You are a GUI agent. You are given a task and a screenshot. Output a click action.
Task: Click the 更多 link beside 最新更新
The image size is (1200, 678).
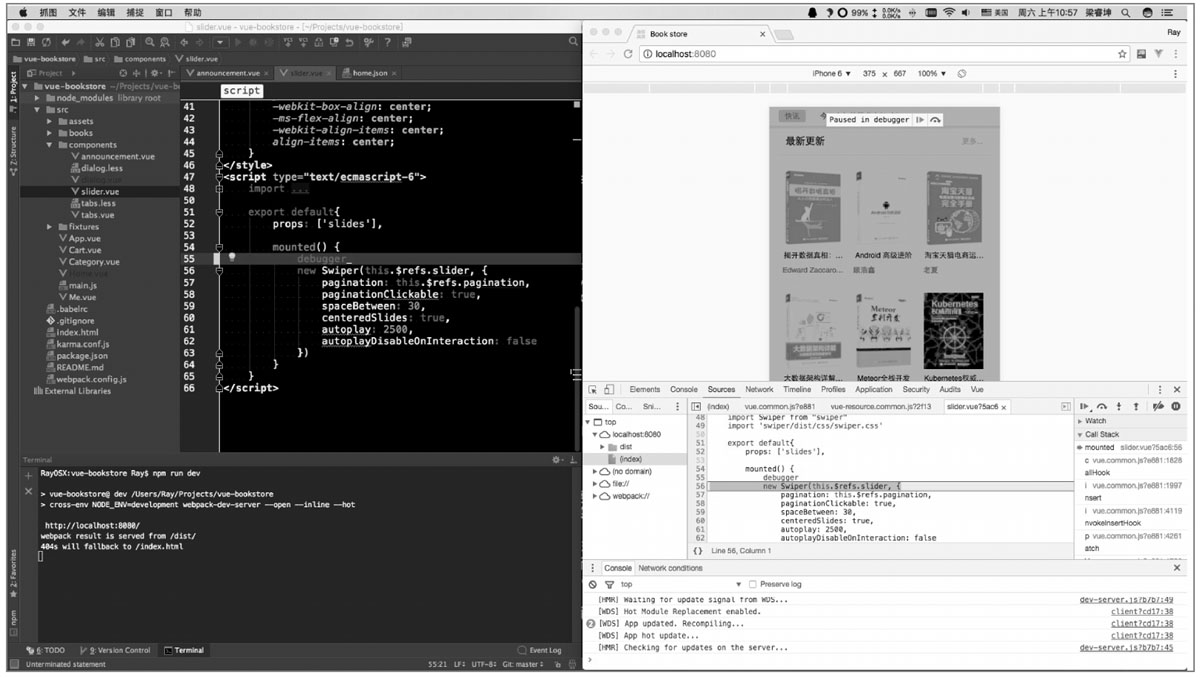pyautogui.click(x=973, y=141)
